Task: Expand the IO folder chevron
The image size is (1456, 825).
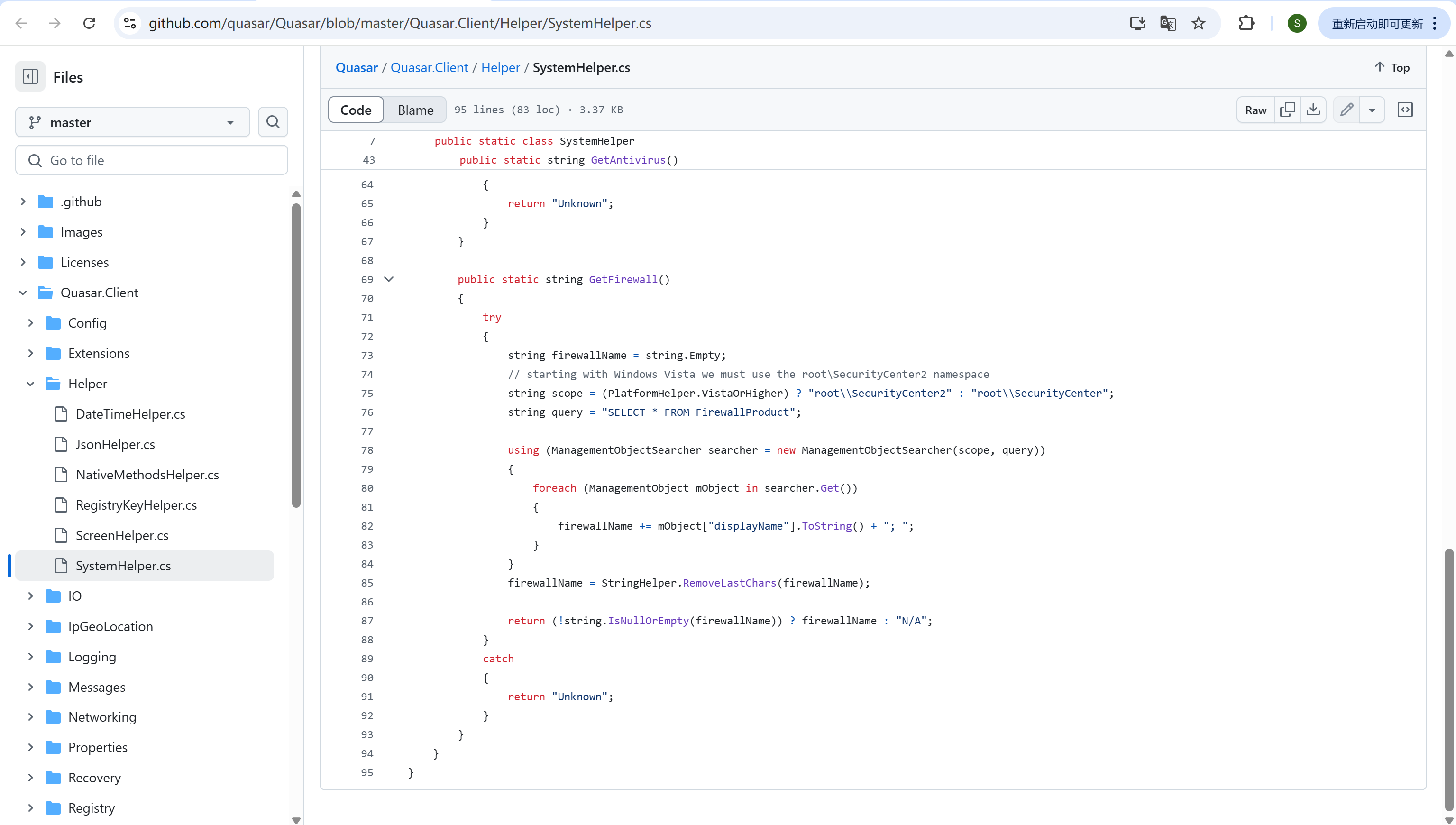Action: [x=31, y=596]
